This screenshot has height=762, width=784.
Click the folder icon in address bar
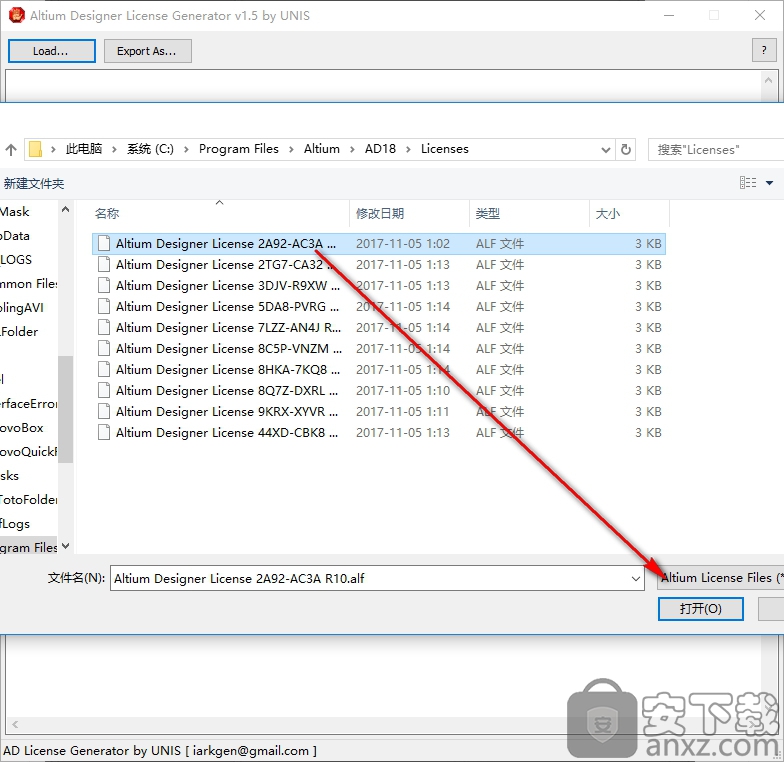coord(36,149)
